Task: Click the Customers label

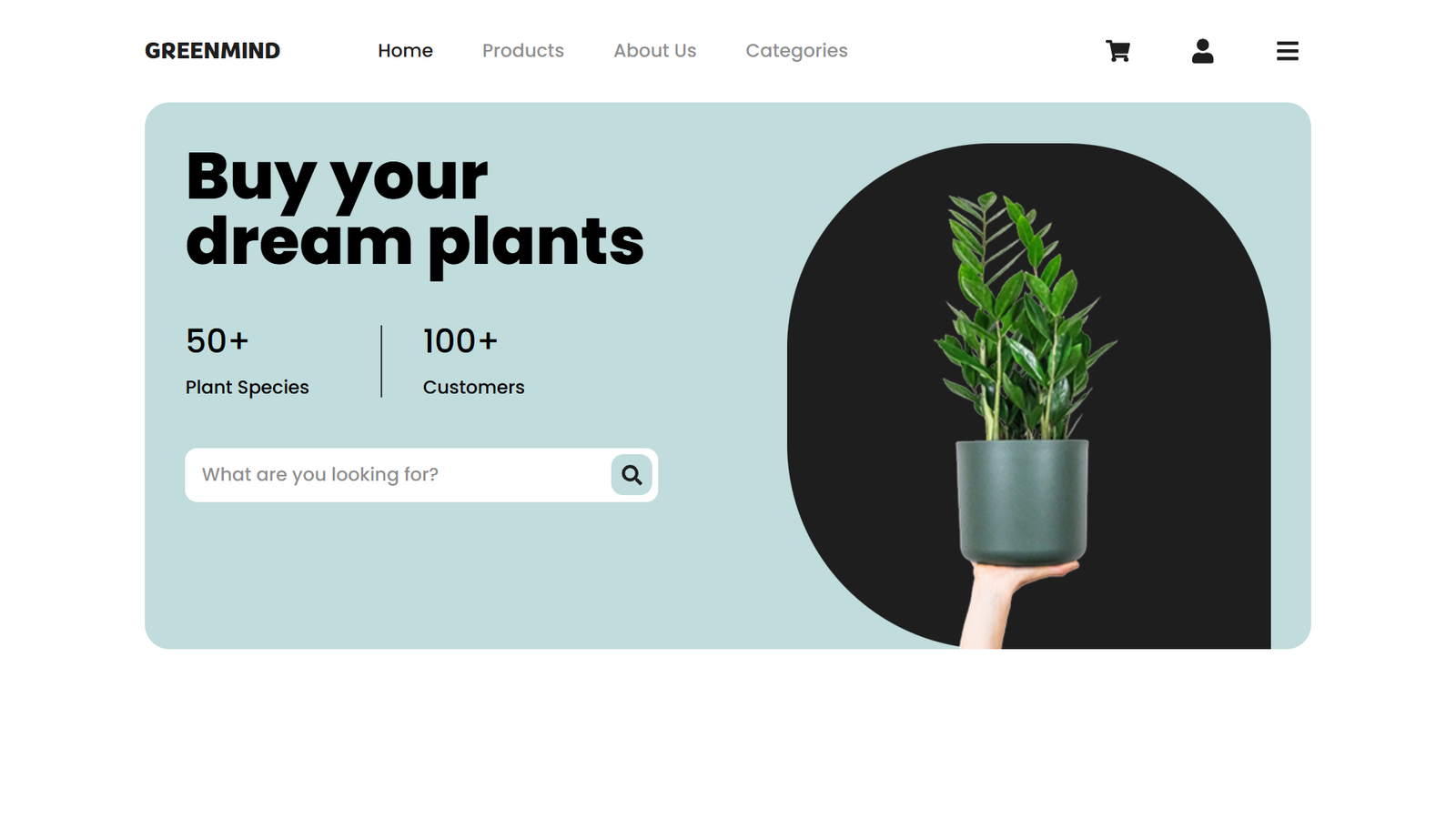Action: (473, 388)
